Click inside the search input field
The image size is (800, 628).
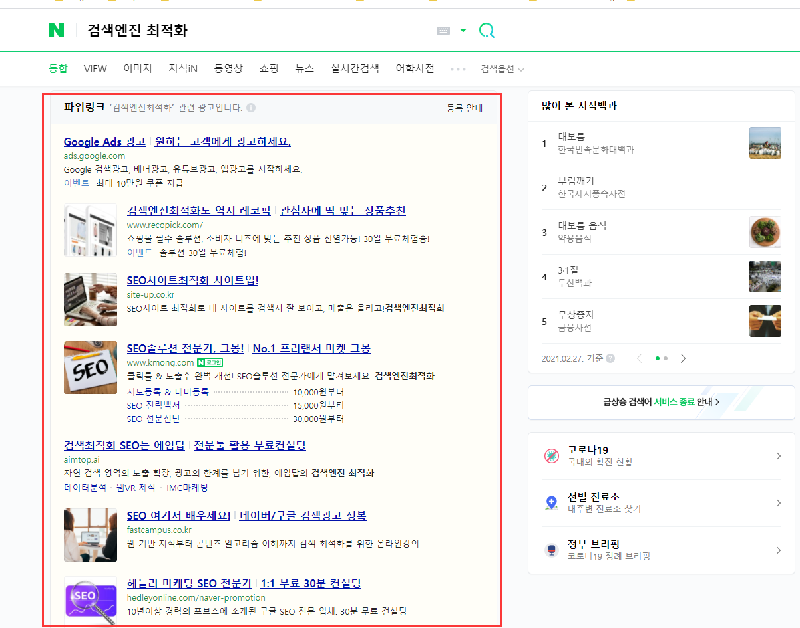pyautogui.click(x=250, y=31)
